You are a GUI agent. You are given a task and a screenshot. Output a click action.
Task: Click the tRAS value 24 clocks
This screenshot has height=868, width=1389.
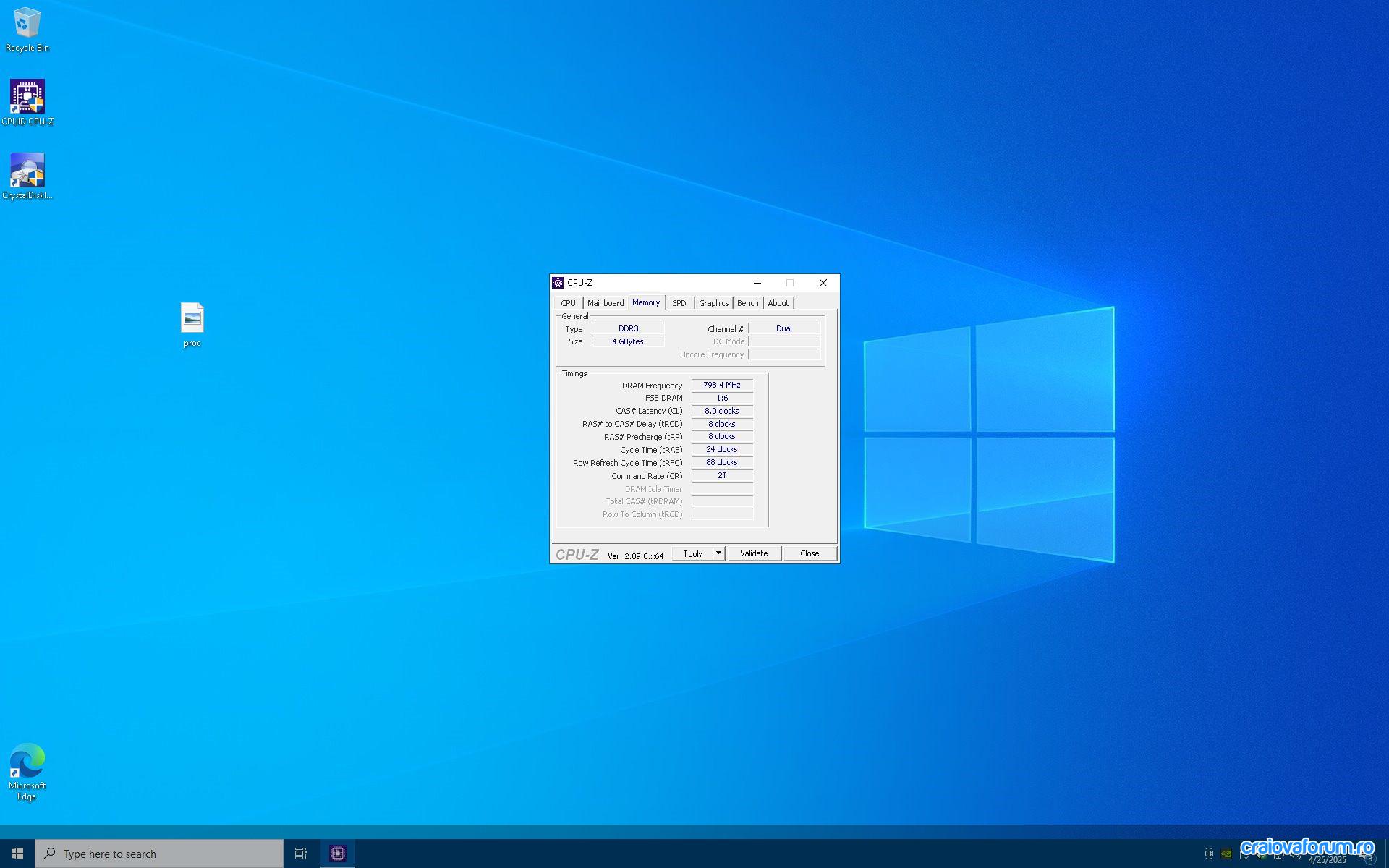(722, 449)
